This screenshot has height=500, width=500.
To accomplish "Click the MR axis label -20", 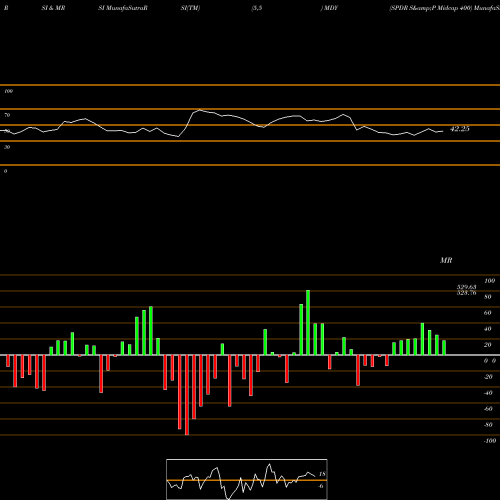I will click(x=488, y=377).
